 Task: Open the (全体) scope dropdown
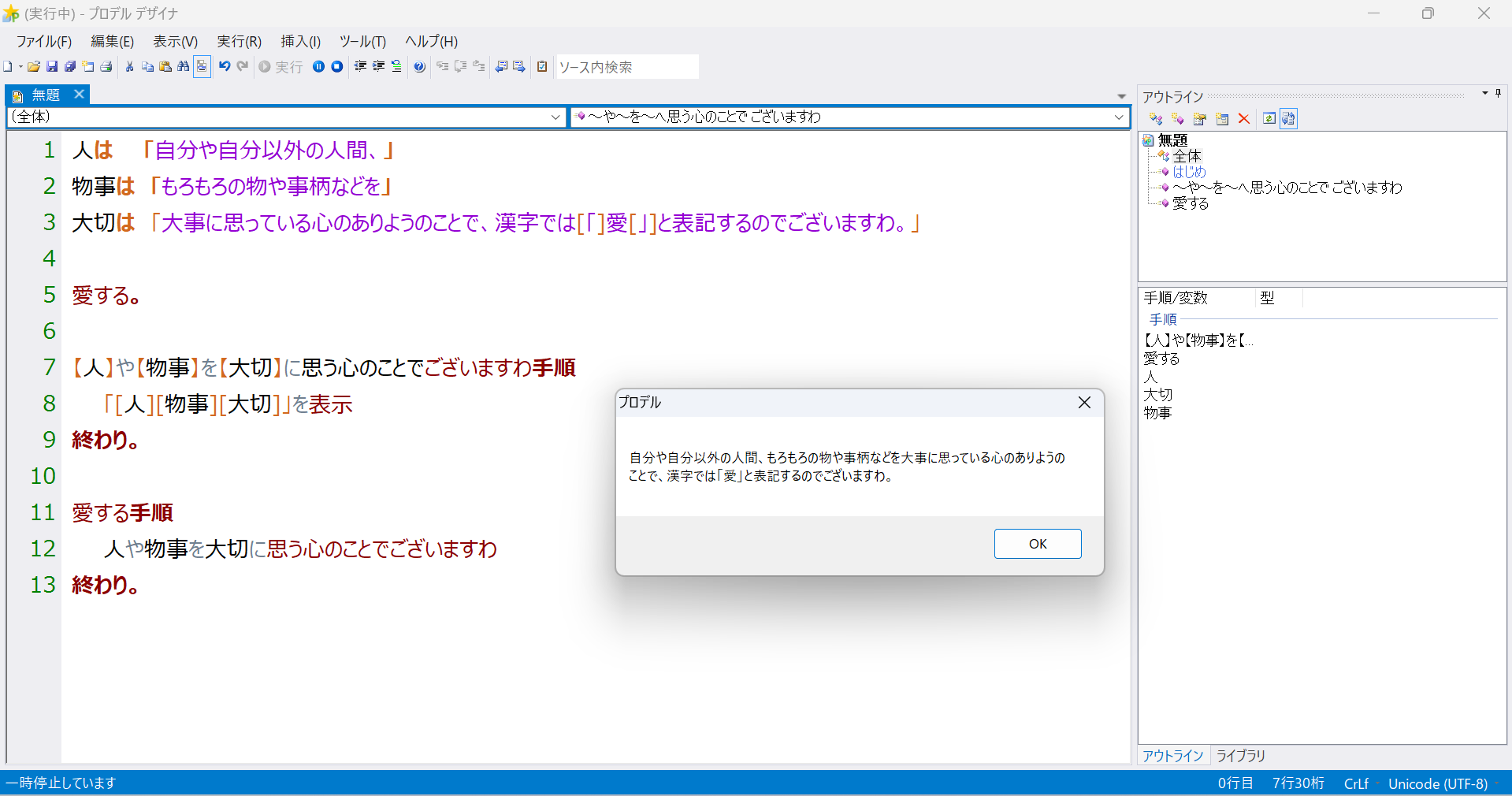(554, 117)
